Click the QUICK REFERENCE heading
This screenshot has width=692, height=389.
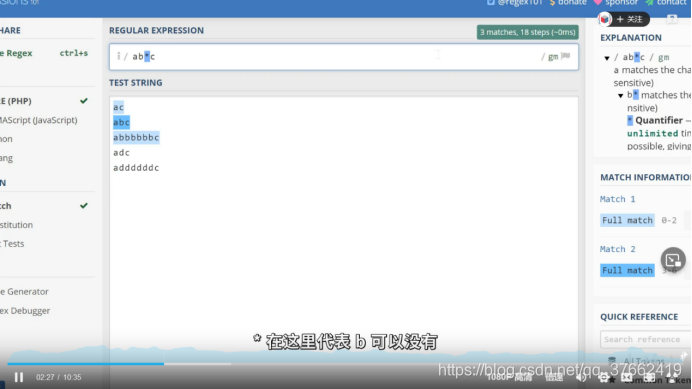click(x=639, y=317)
